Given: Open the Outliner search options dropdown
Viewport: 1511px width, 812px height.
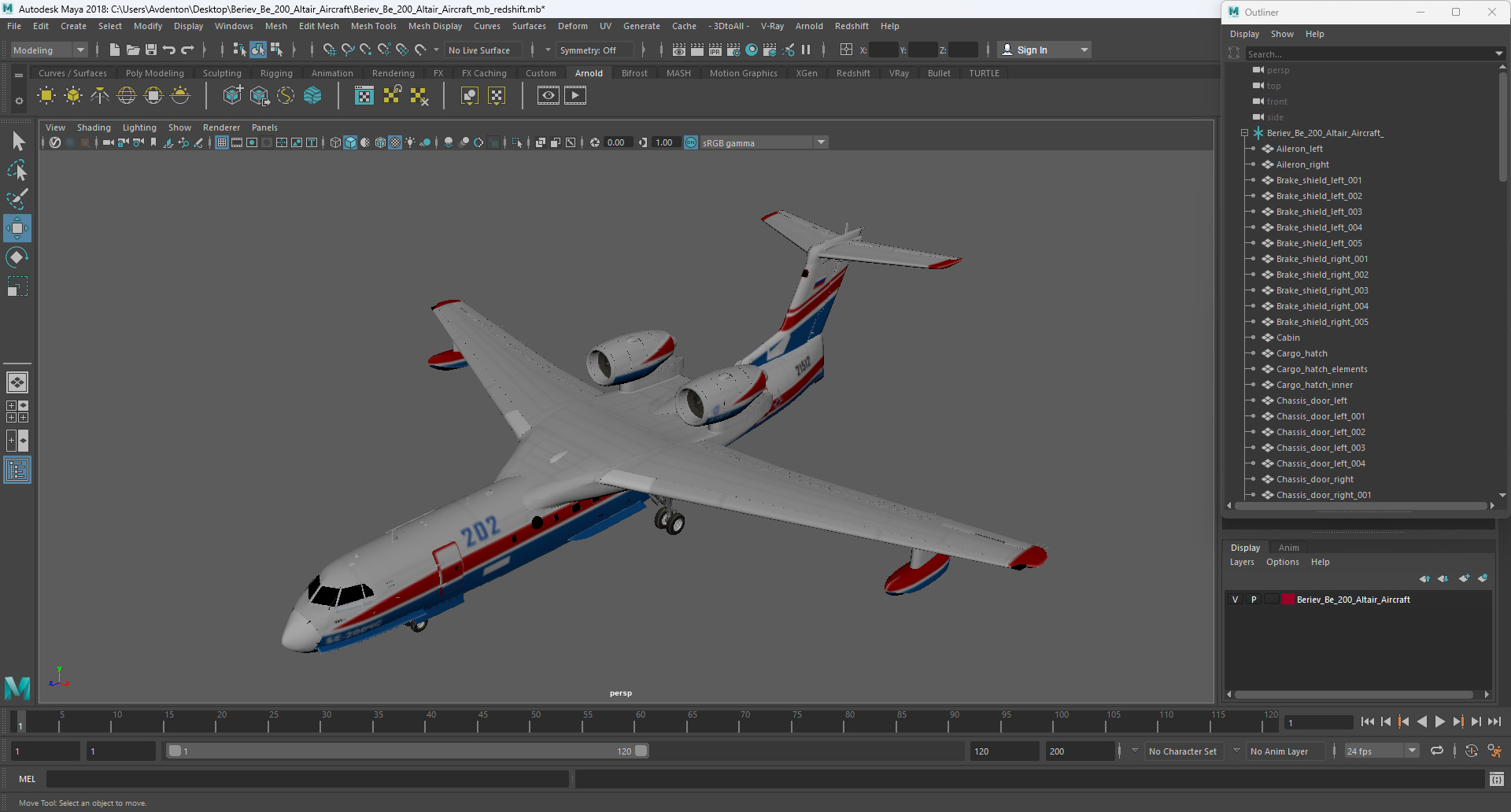Looking at the screenshot, I should (x=1498, y=54).
